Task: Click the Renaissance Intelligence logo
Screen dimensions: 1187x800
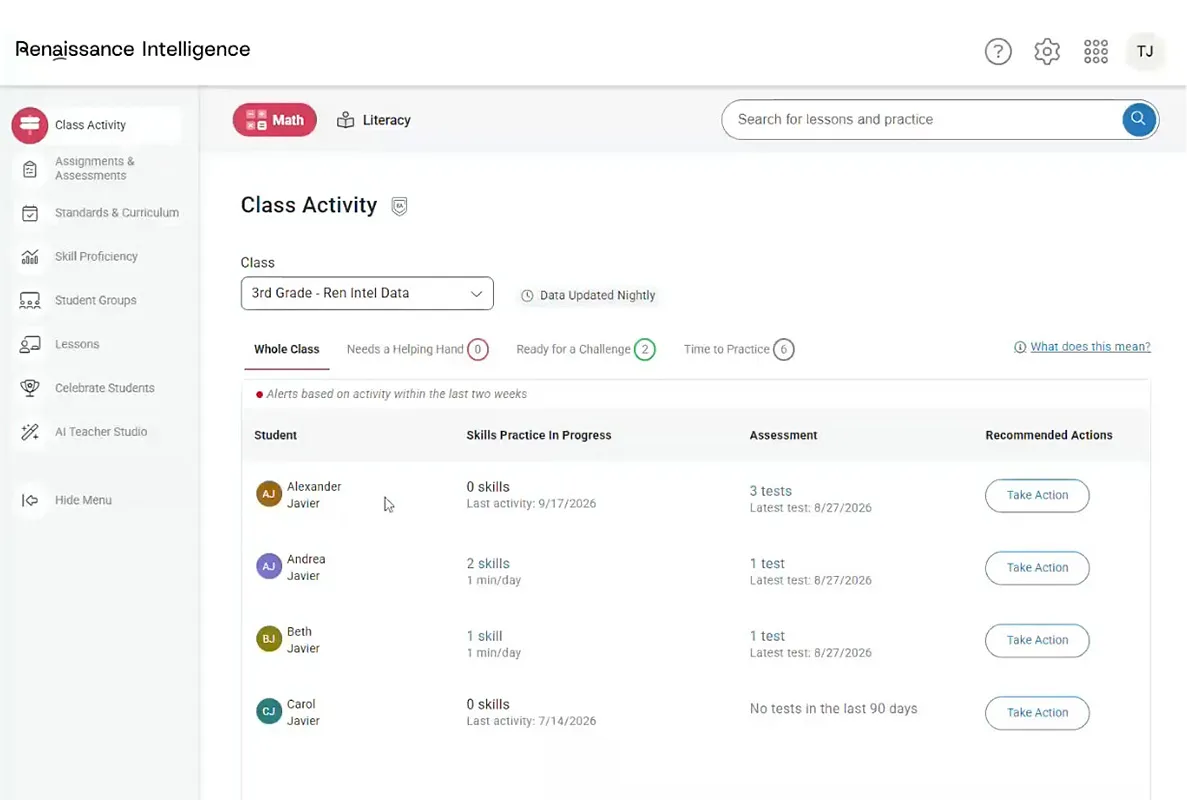Action: [132, 49]
